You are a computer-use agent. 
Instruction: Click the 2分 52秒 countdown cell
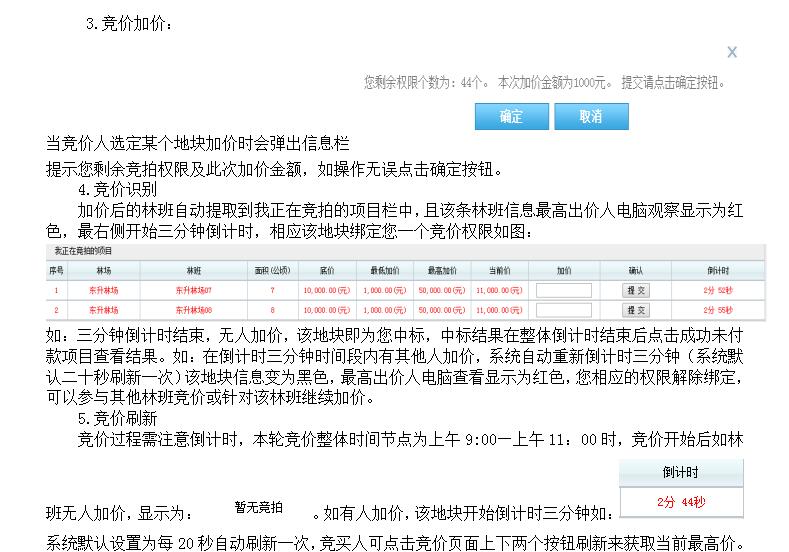click(717, 290)
